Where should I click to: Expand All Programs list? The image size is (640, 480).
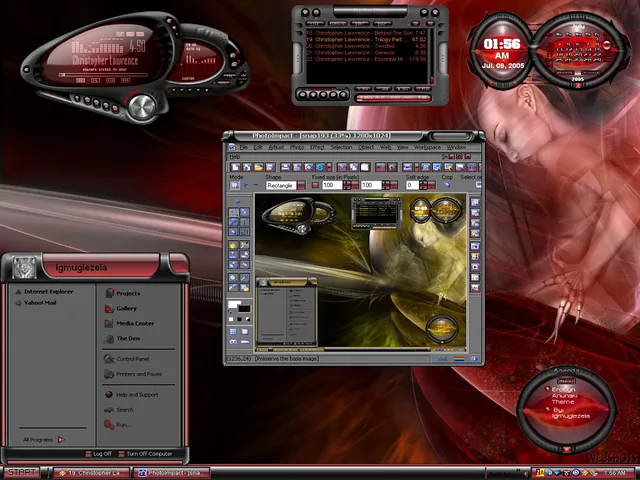44,439
